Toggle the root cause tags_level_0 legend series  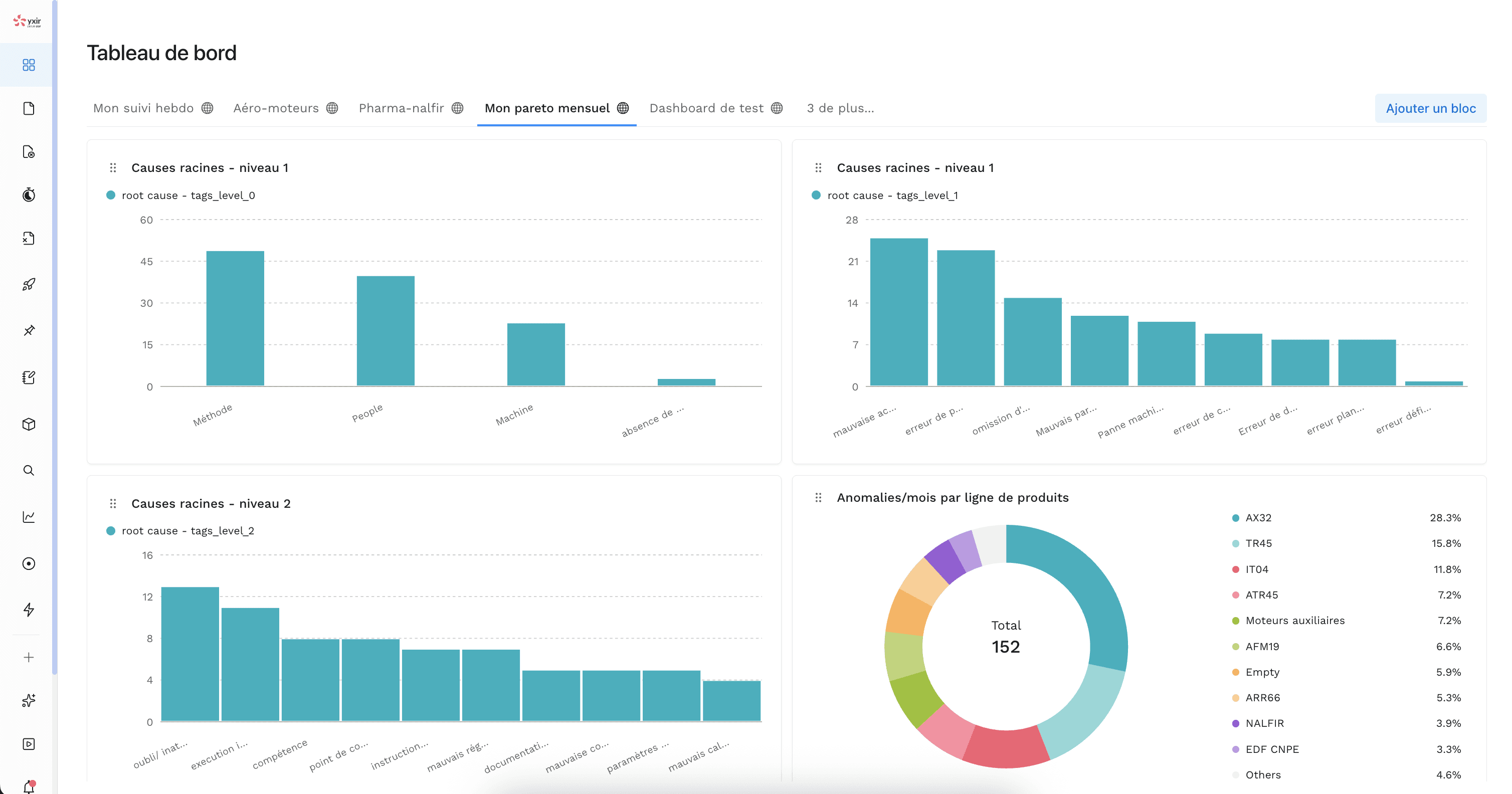coord(187,195)
